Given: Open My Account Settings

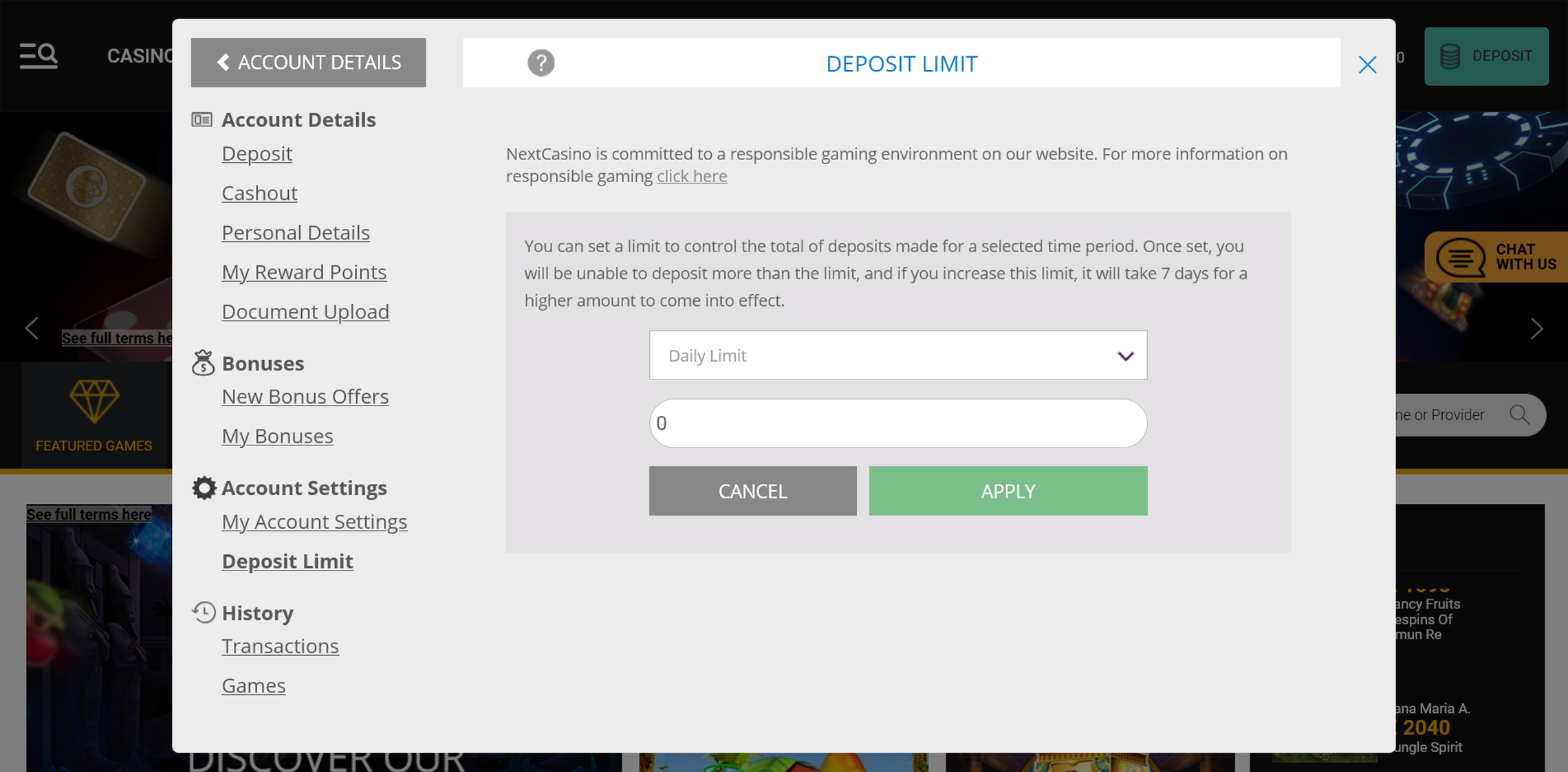Looking at the screenshot, I should tap(314, 522).
